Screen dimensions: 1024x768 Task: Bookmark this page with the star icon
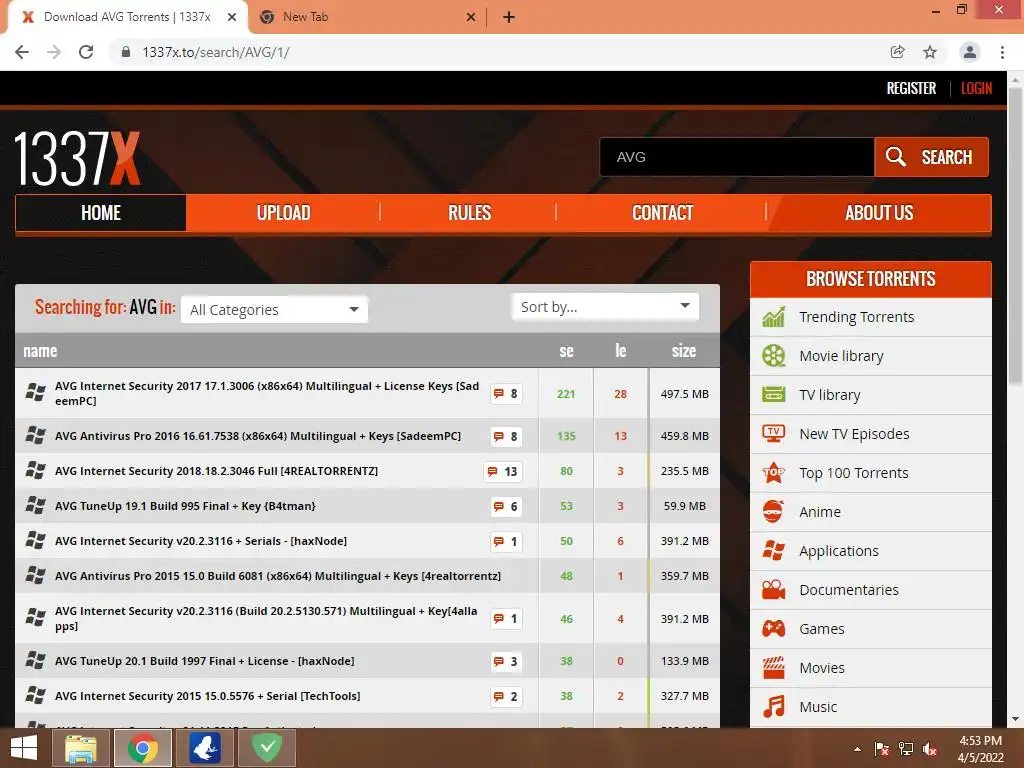[x=930, y=52]
